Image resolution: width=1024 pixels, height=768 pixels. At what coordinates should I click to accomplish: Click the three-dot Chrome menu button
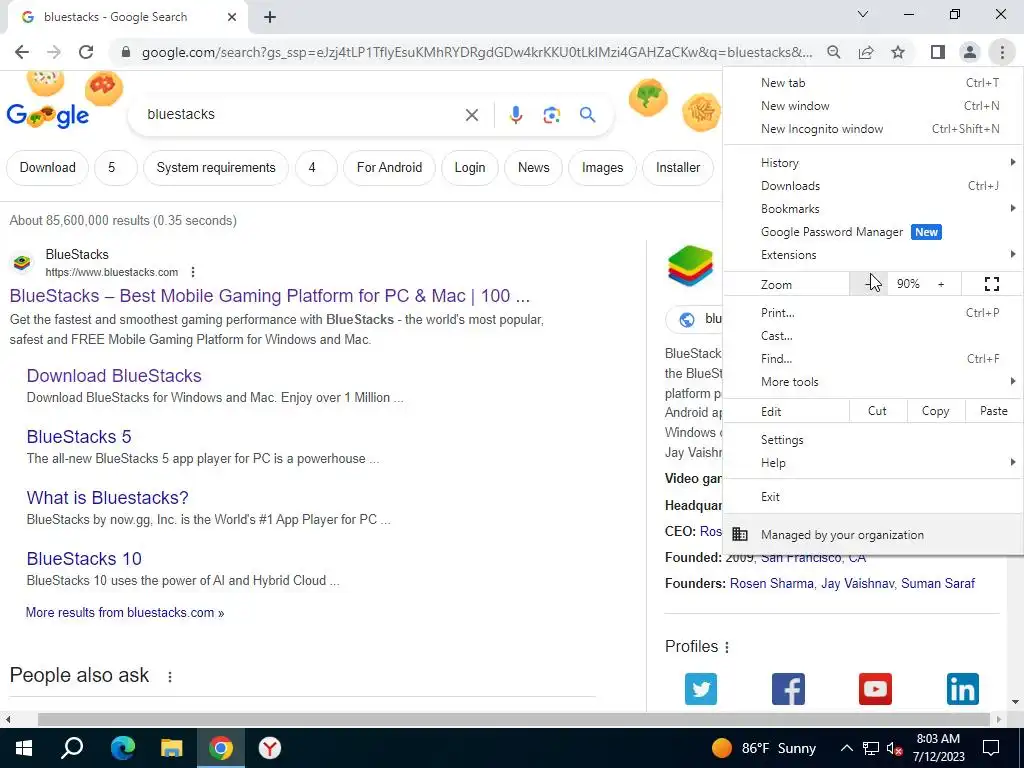1002,52
